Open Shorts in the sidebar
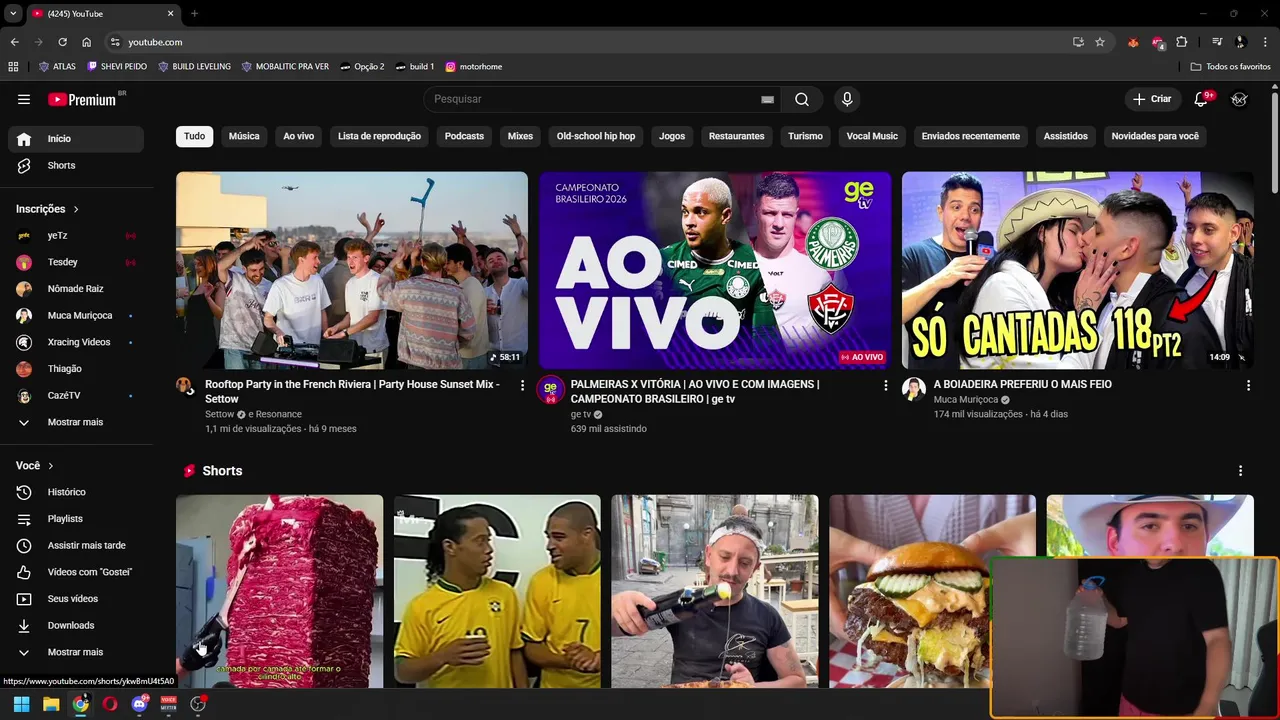This screenshot has width=1280, height=720. point(76,166)
